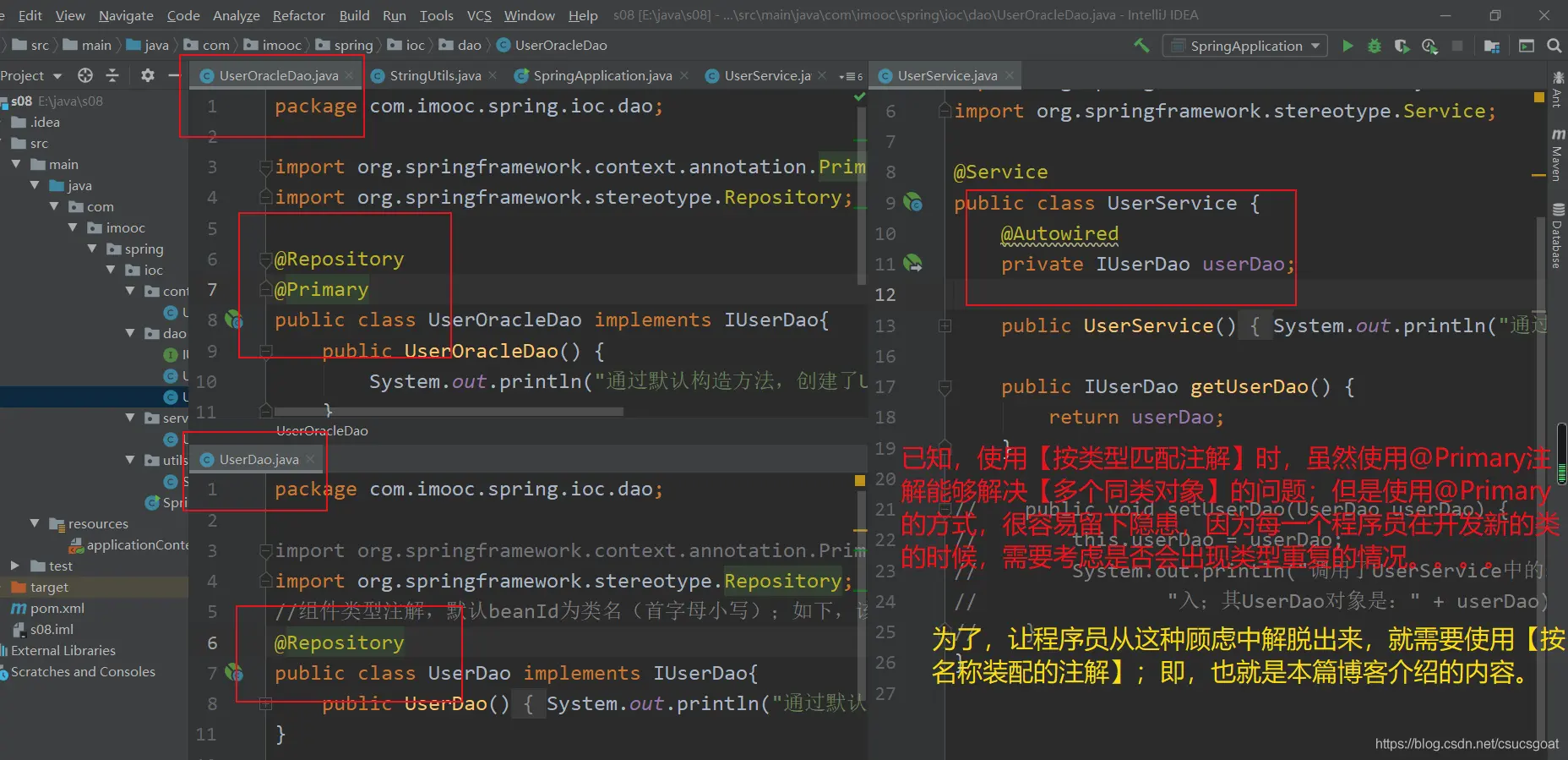Click the locate-file target icon in Project panel
Viewport: 1568px width, 760px height.
coord(85,76)
